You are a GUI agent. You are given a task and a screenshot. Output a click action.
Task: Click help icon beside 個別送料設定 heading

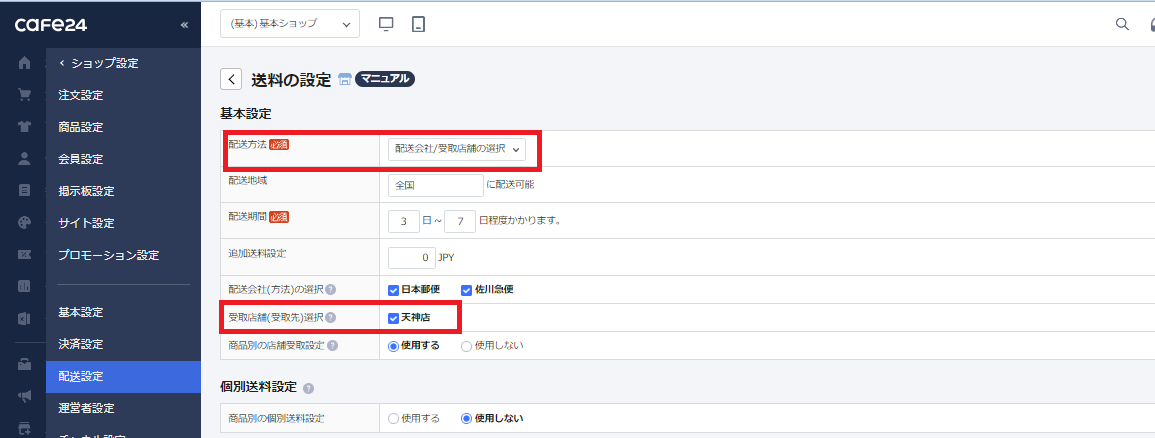click(x=308, y=388)
